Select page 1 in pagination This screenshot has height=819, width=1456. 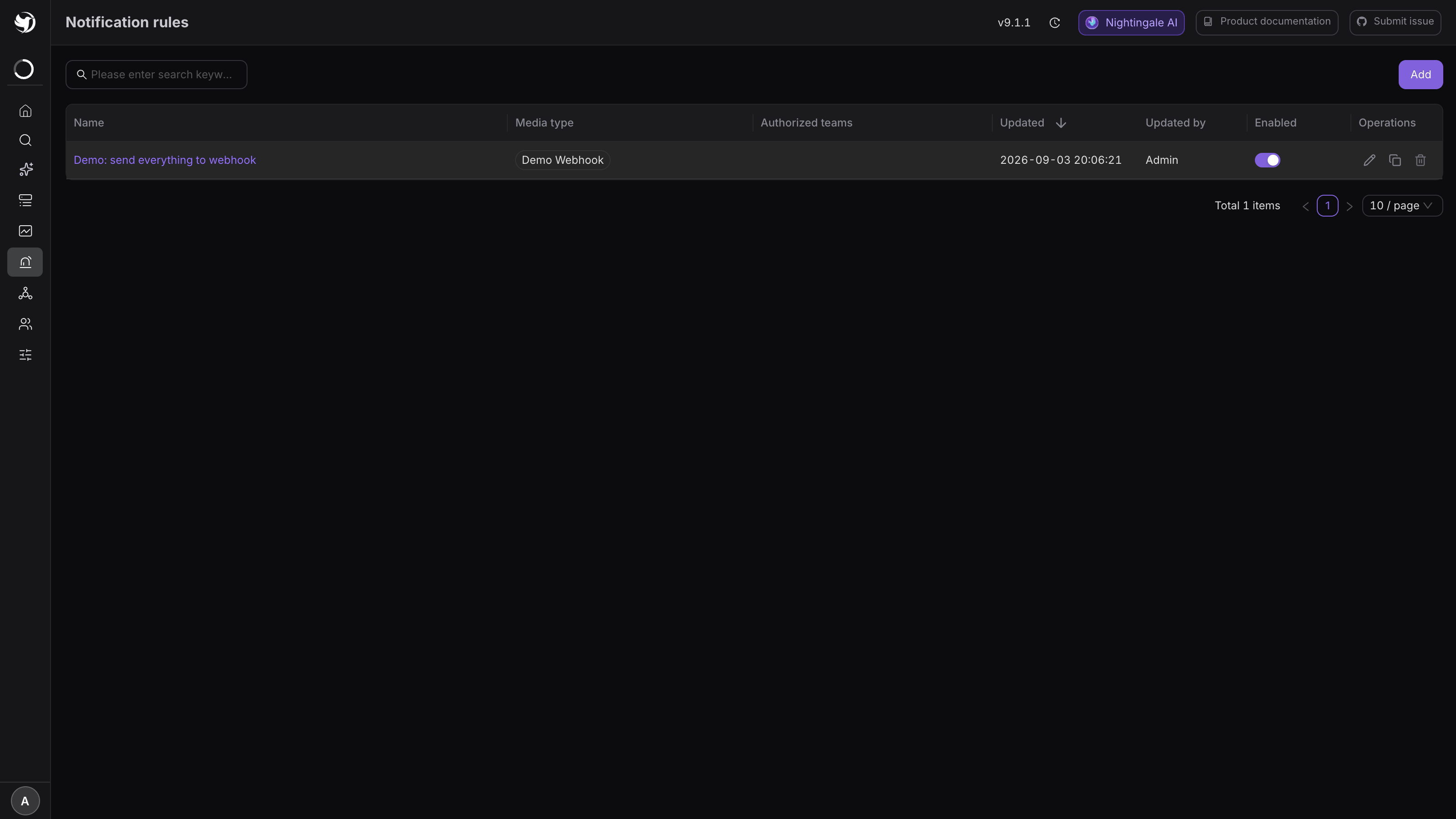click(1327, 206)
